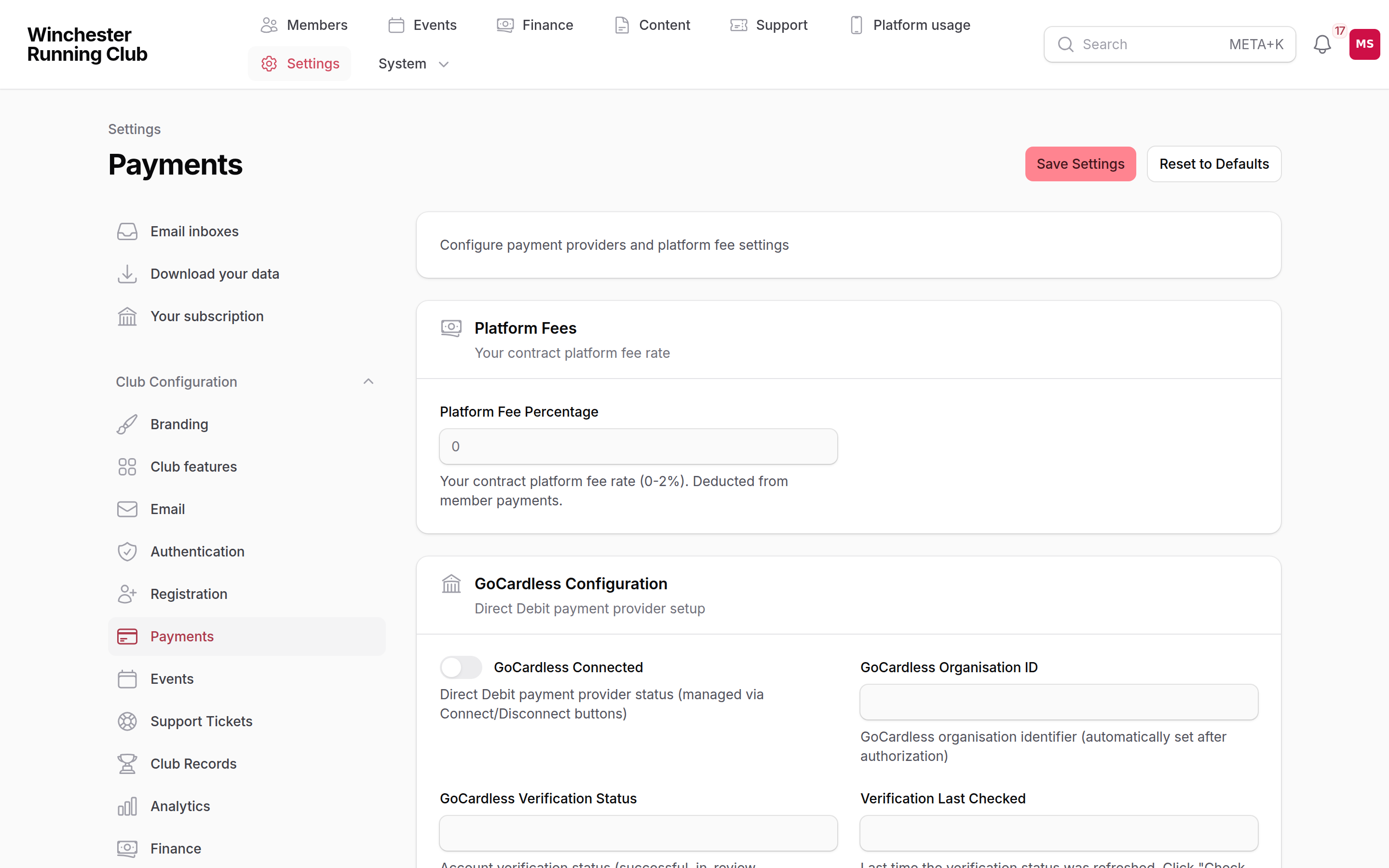Click the Email envelope icon in the sidebar
Screen dimensions: 1389x868
point(127,509)
